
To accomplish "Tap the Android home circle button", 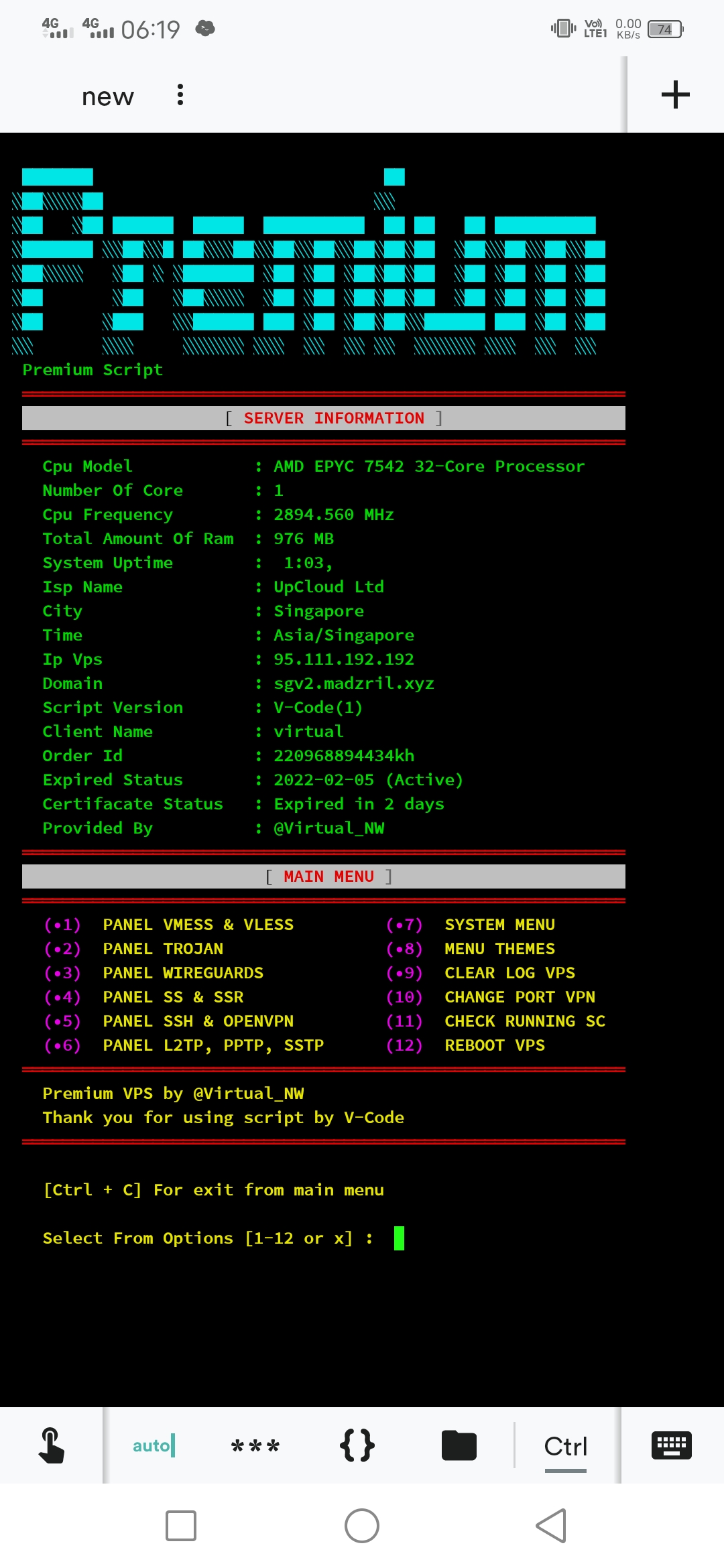I will pyautogui.click(x=362, y=1526).
